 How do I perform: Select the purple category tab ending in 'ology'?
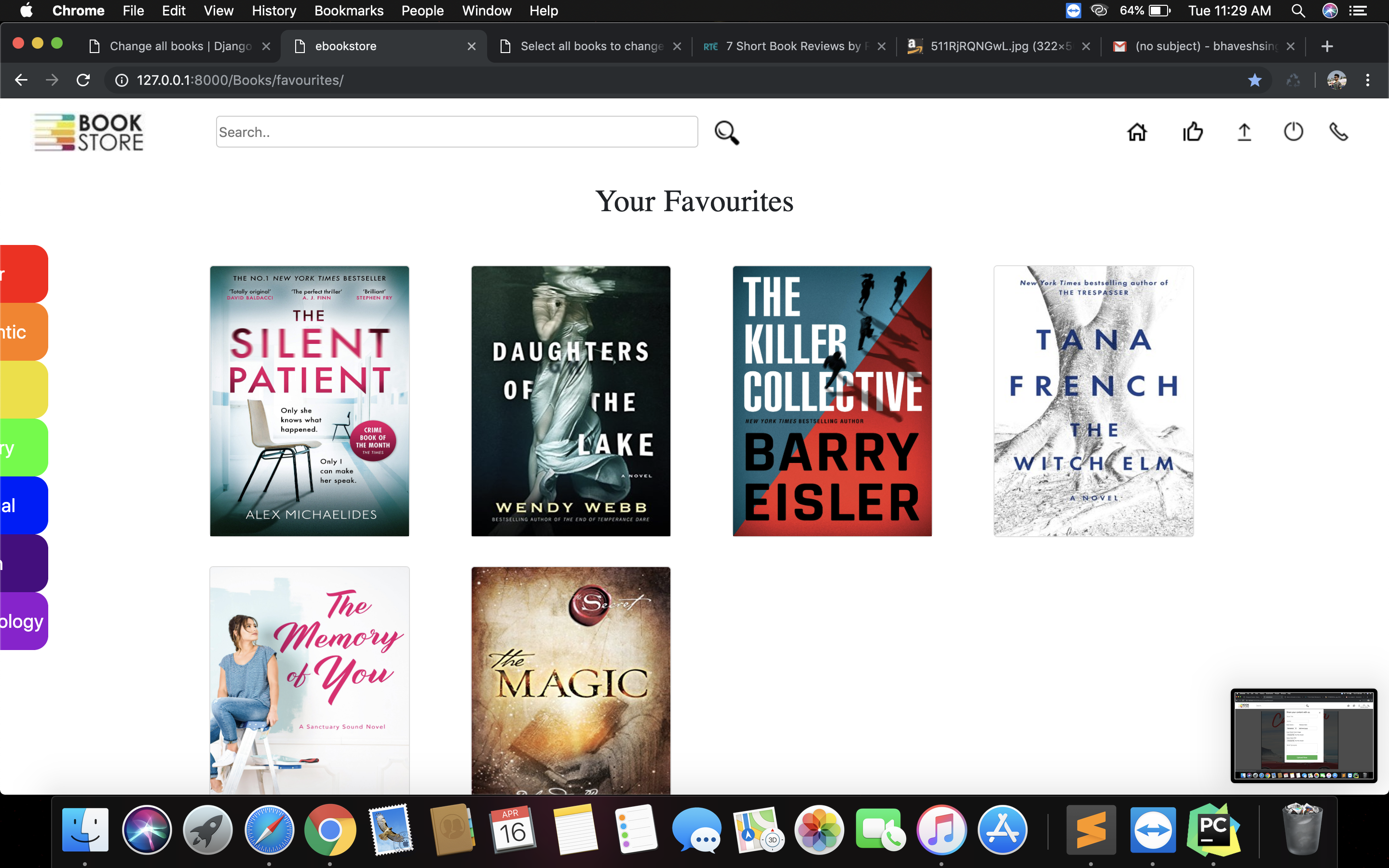23,621
